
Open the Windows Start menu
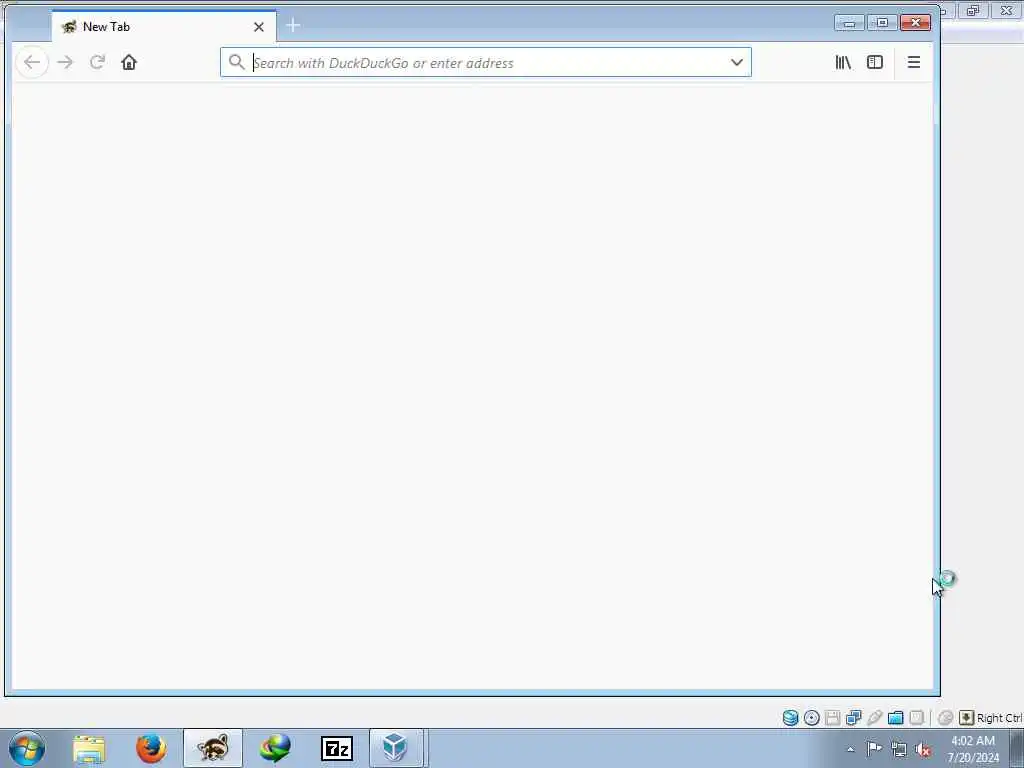point(27,748)
